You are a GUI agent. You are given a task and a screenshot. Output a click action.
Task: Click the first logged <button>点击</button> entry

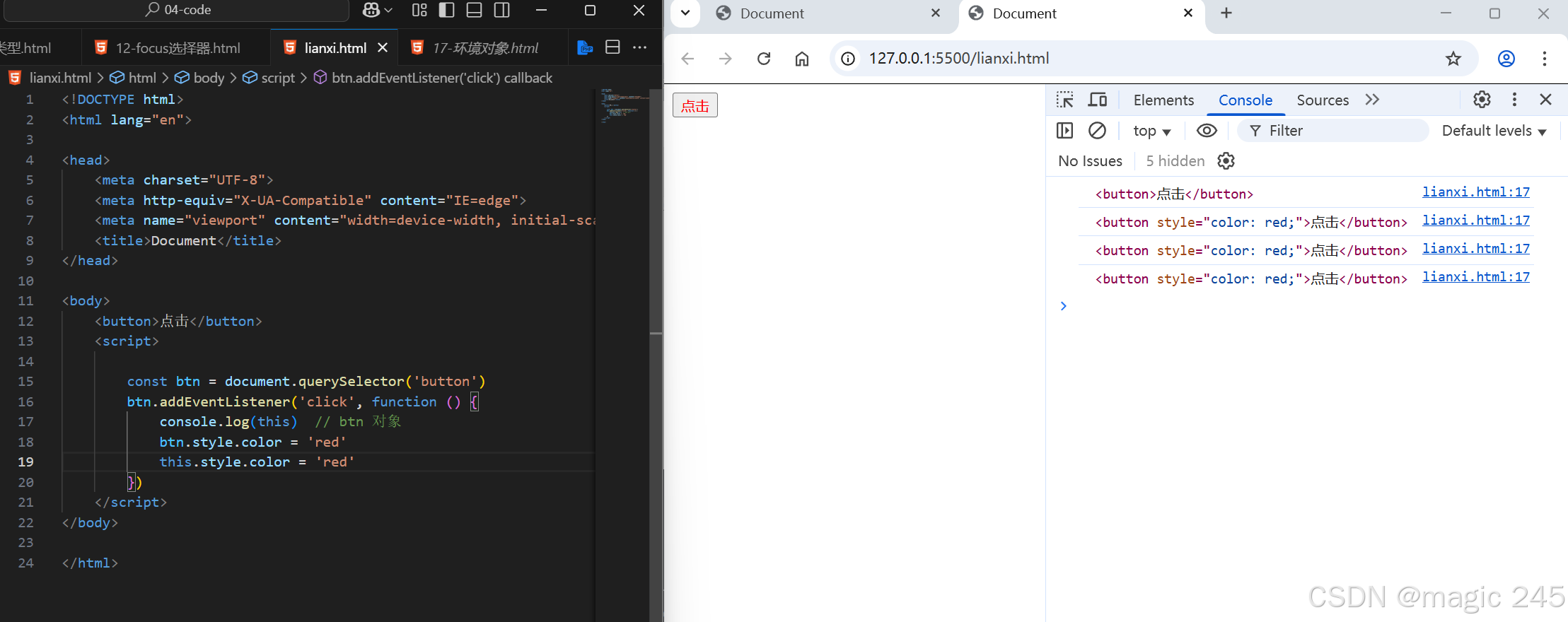pos(1174,194)
